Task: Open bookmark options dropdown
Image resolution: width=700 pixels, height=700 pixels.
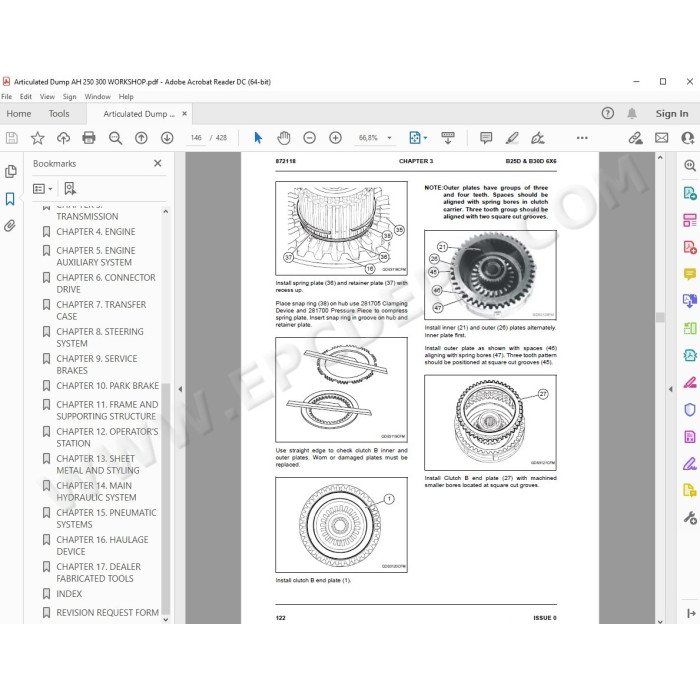Action: (42, 189)
